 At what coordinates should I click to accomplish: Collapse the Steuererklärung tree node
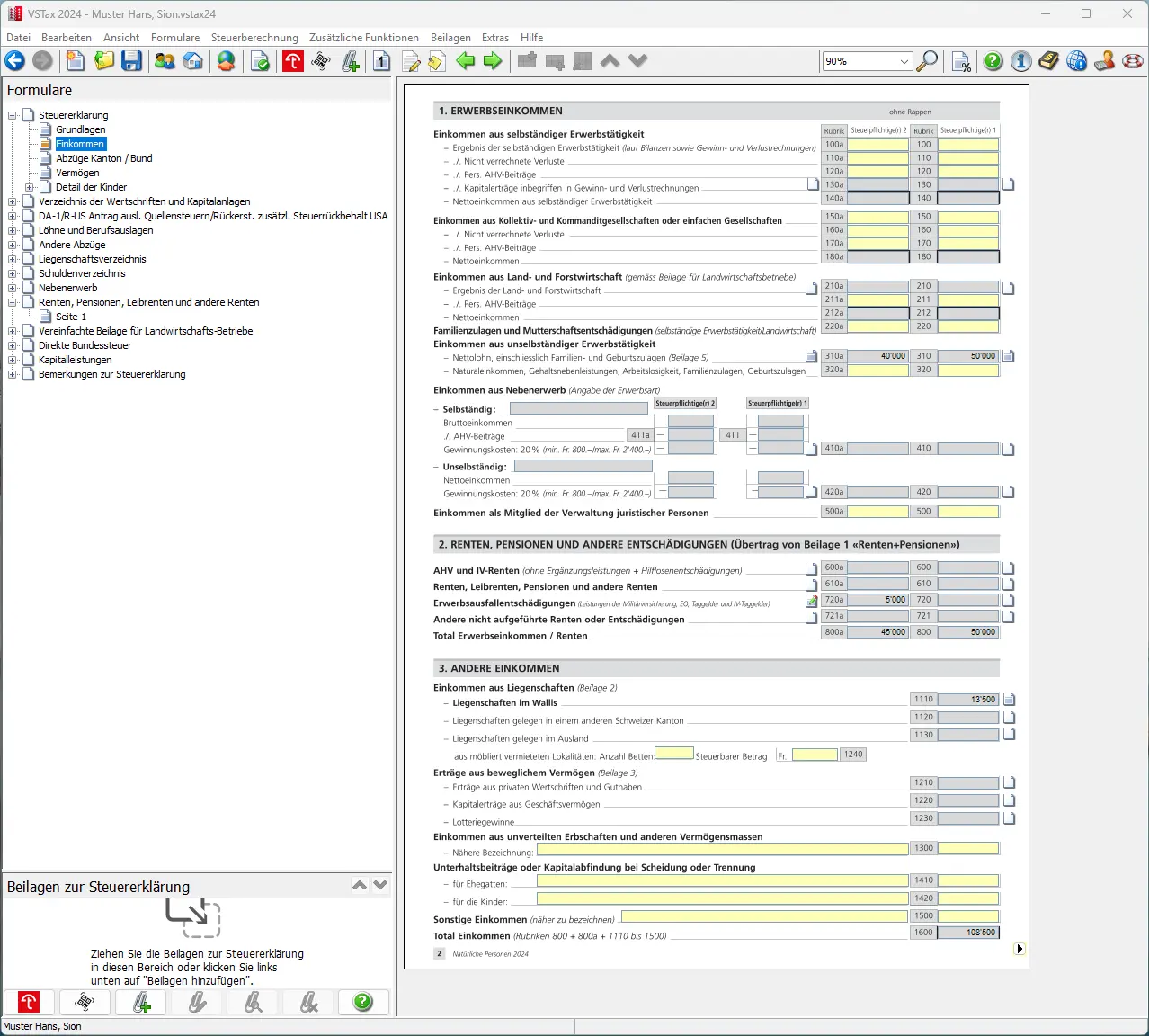[x=13, y=115]
